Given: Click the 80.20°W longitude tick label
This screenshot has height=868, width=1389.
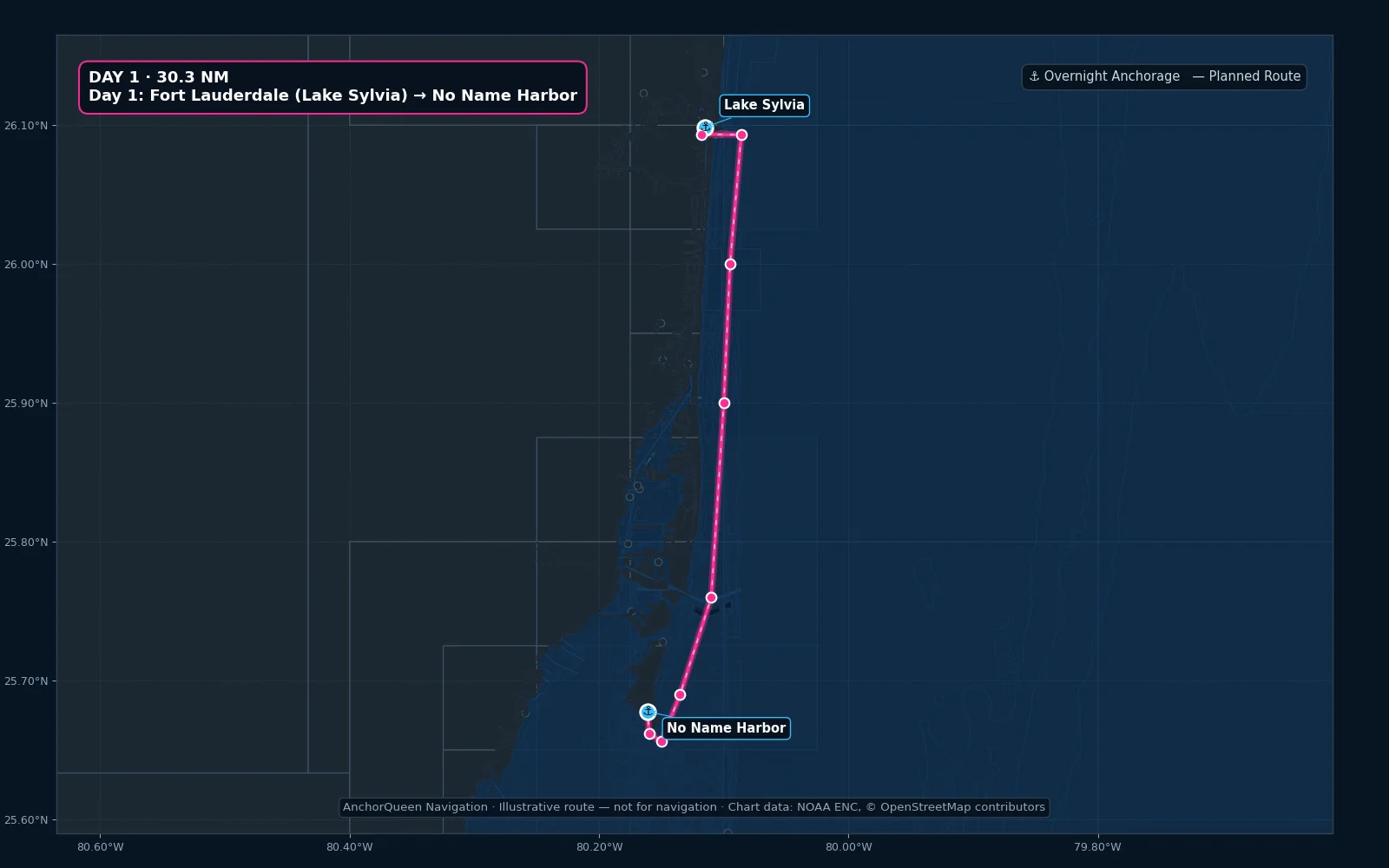Looking at the screenshot, I should [x=600, y=847].
